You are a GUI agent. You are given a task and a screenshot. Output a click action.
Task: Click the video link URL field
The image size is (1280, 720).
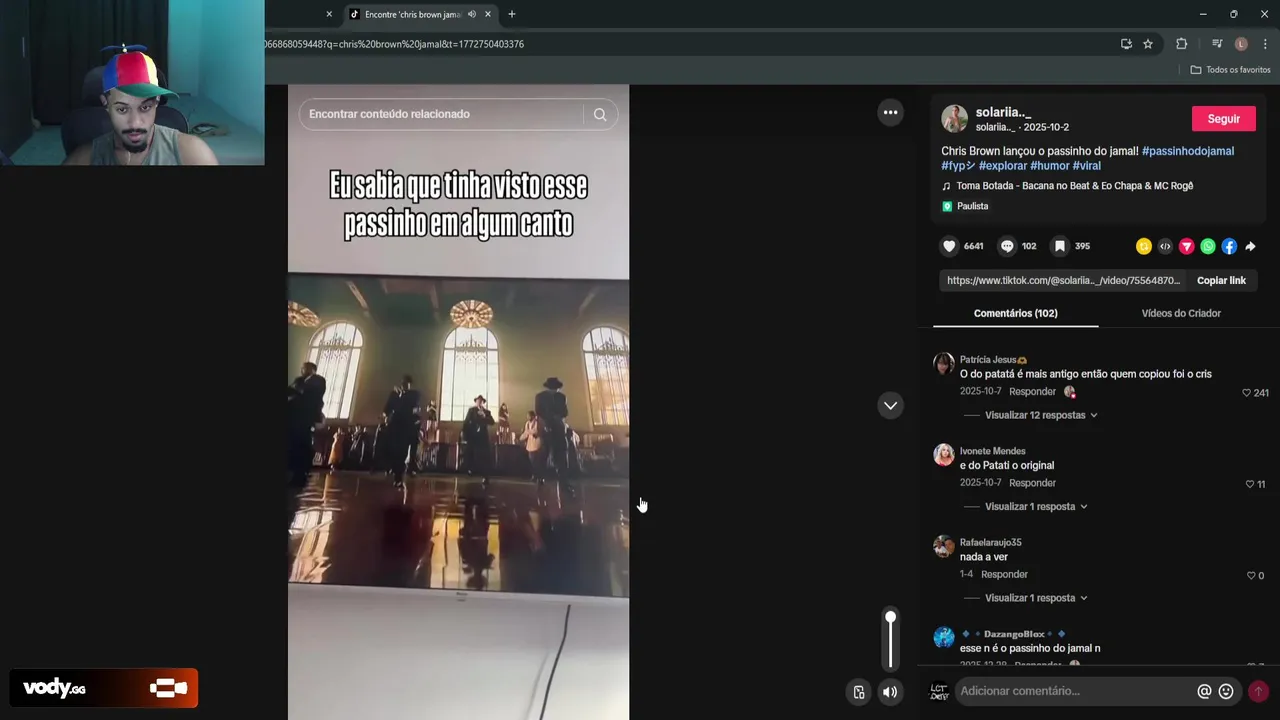1063,280
